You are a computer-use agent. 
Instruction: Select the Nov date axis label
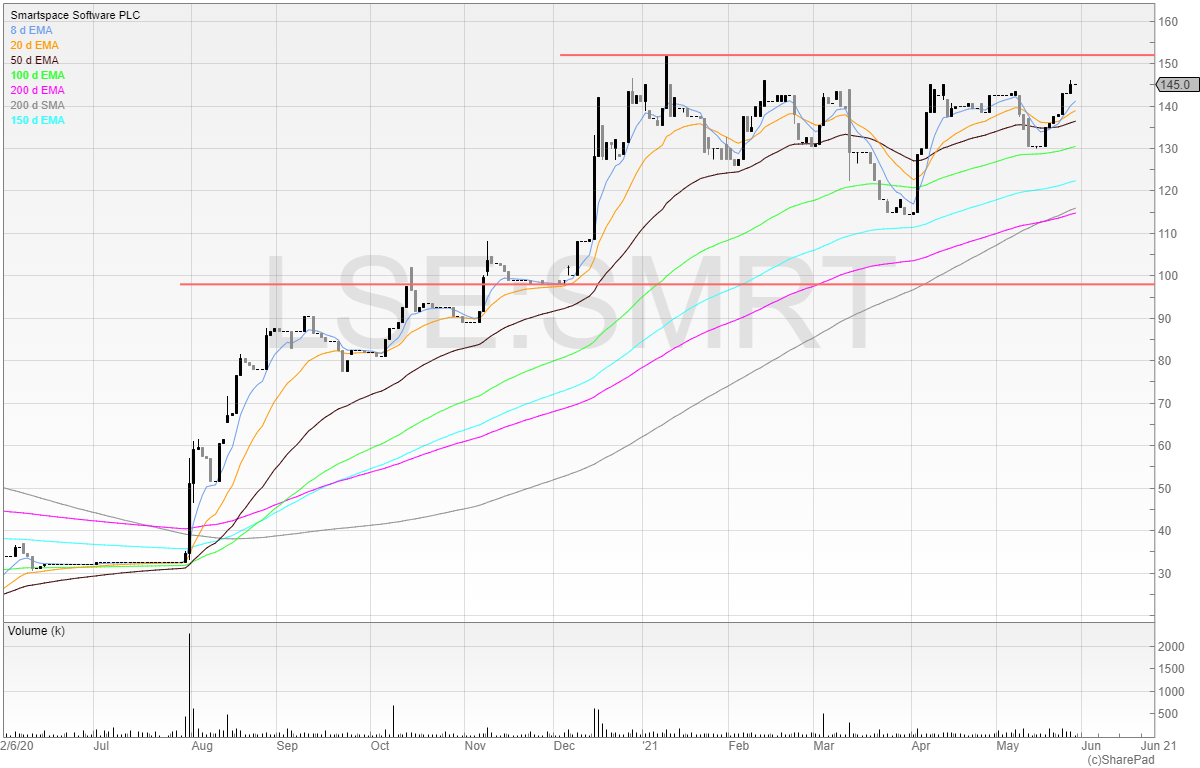(475, 746)
